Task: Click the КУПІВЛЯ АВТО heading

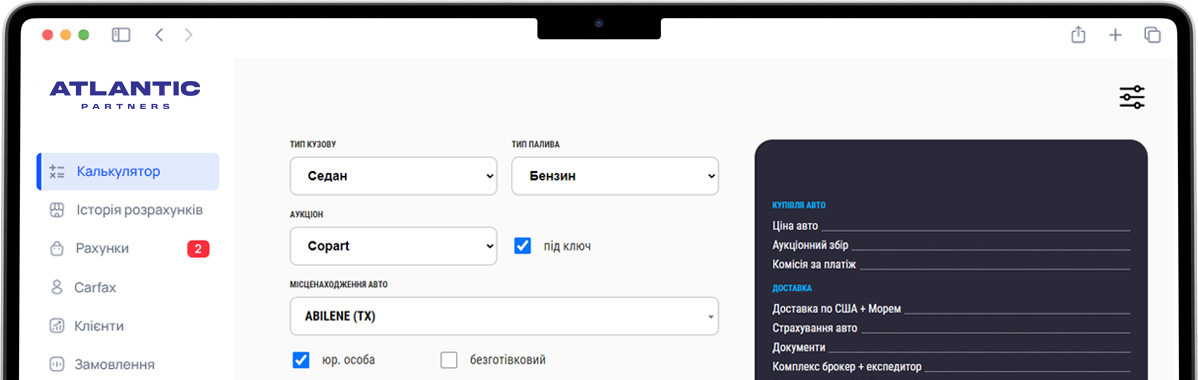Action: (799, 205)
